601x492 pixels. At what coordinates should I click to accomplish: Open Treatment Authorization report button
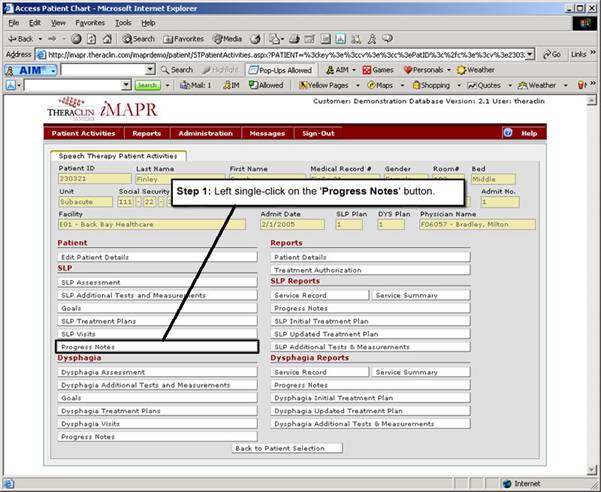(370, 270)
